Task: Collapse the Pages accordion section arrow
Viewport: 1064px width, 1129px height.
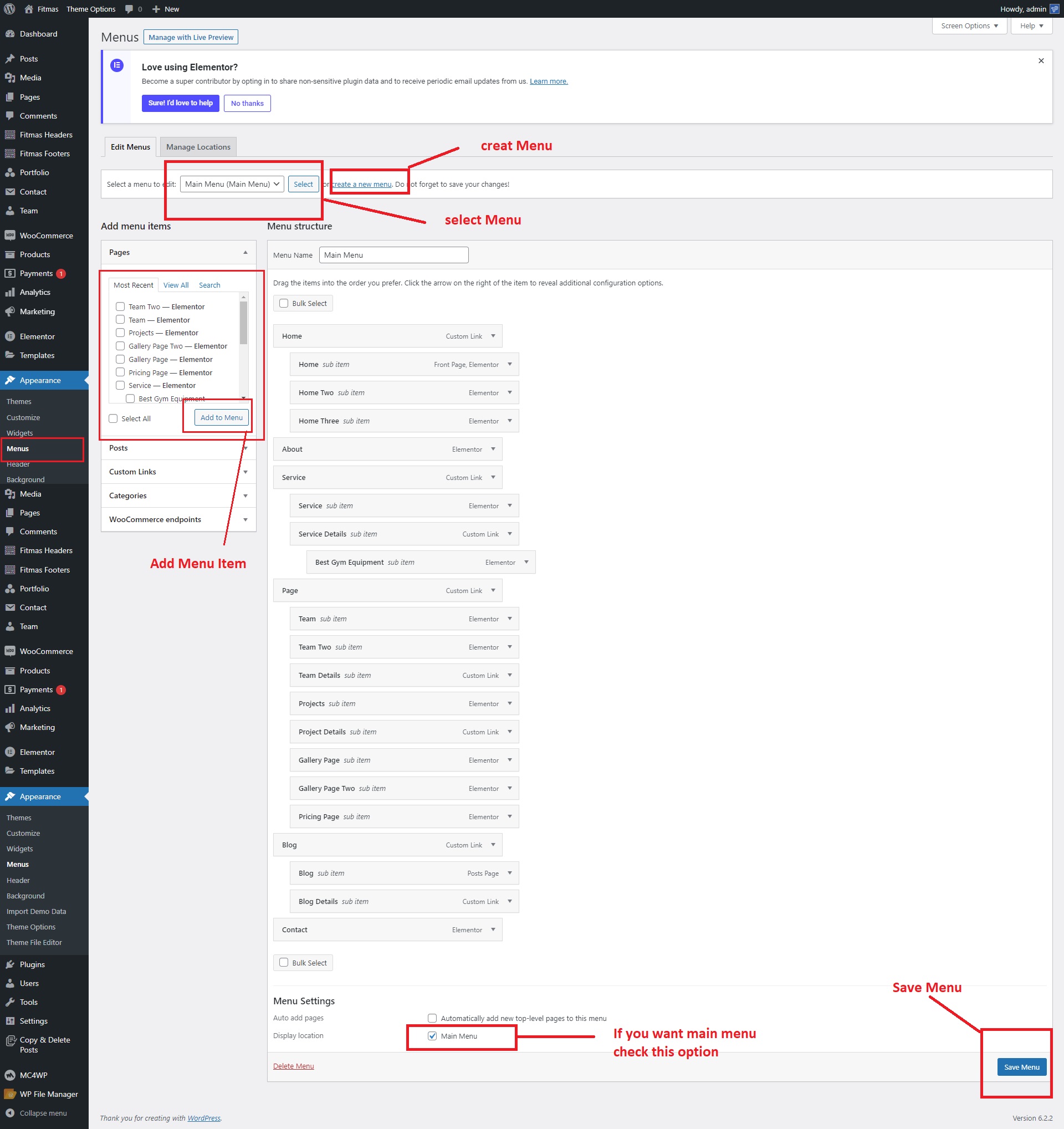Action: pos(245,252)
